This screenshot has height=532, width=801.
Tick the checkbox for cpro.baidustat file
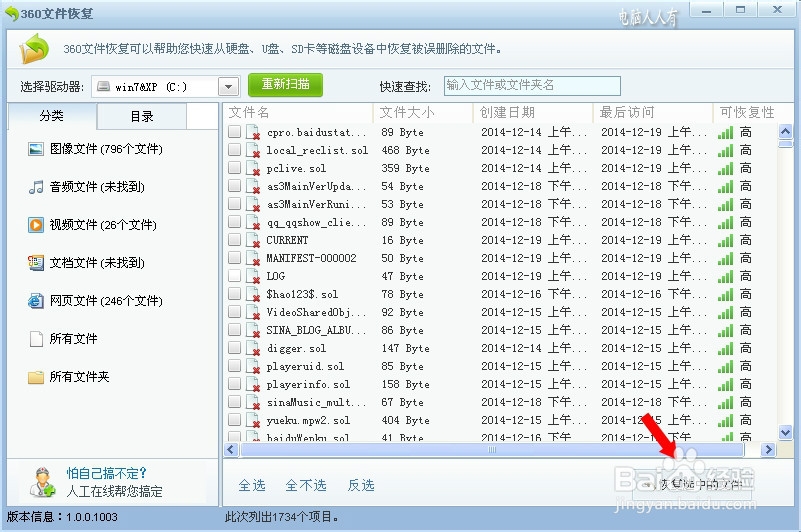pos(234,132)
